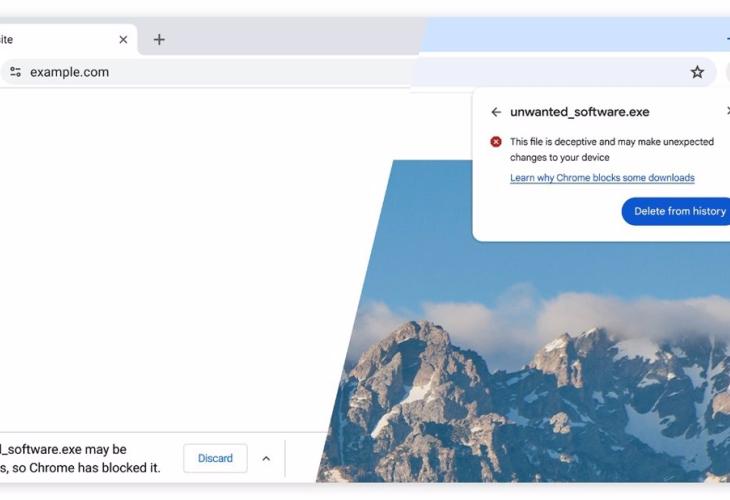
Task: Expand the chevron next to Discard
Action: [266, 459]
